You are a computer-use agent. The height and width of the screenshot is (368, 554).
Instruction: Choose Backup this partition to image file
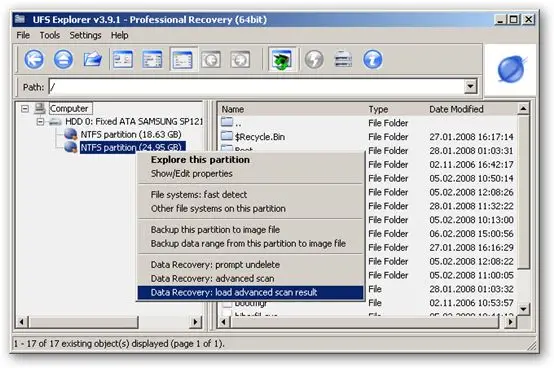tap(251, 230)
